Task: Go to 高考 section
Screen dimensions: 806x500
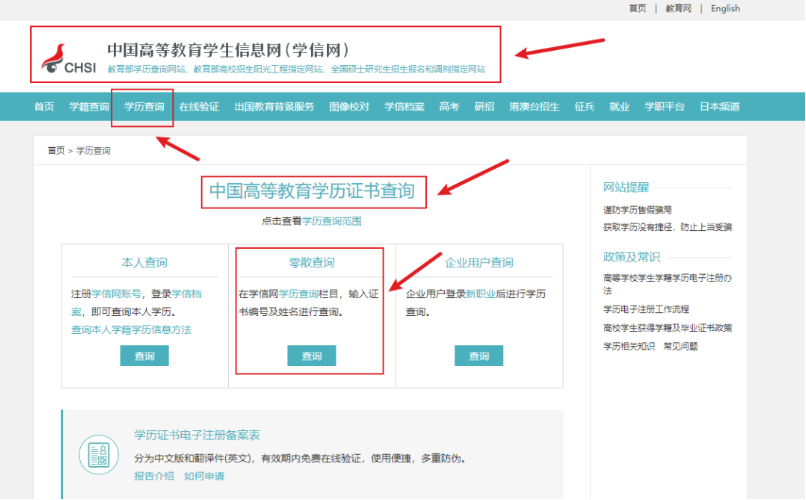Action: (x=449, y=106)
